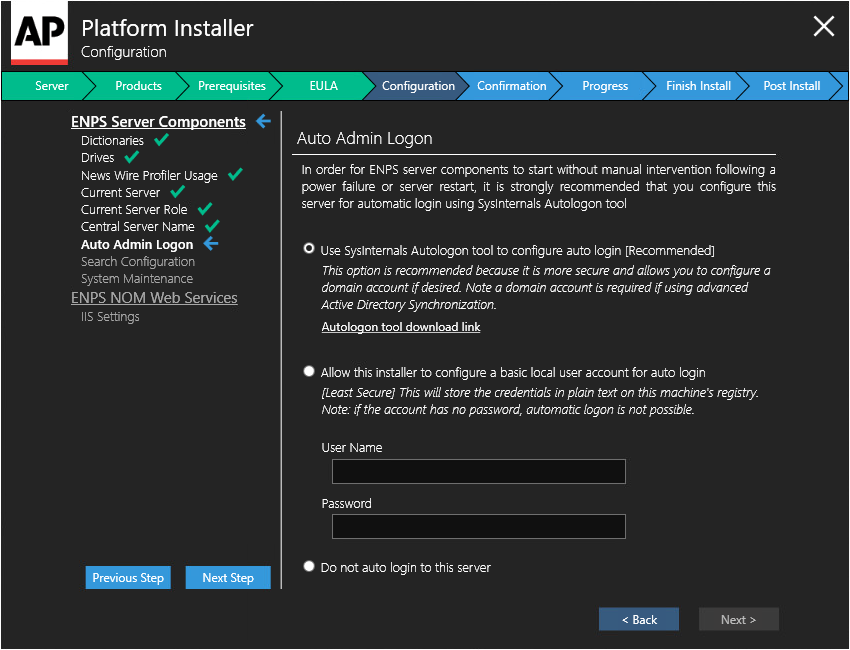Image resolution: width=850 pixels, height=650 pixels.
Task: Go to the Prerequisites step tab
Action: [x=231, y=86]
